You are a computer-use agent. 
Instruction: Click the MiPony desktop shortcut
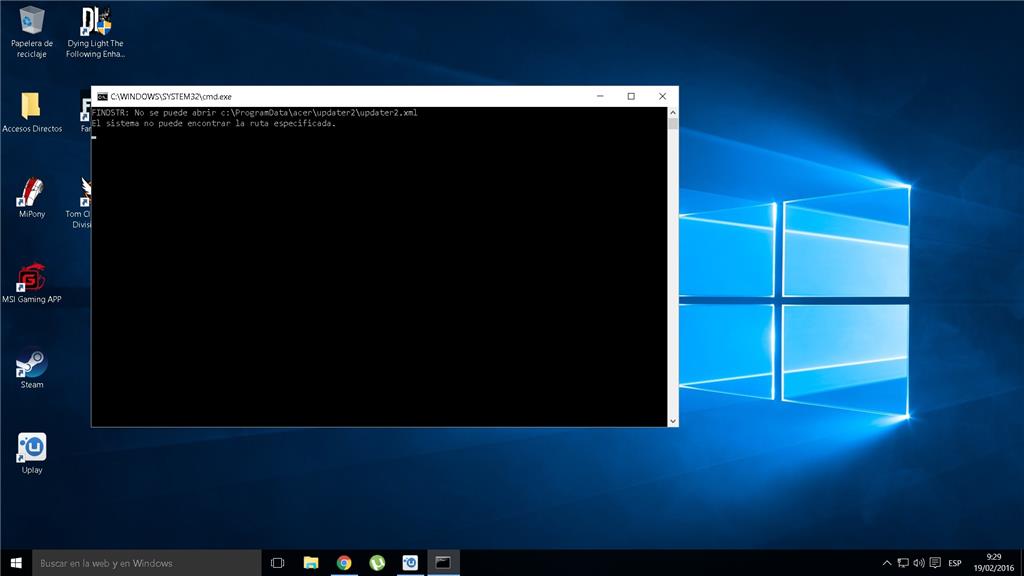pos(32,192)
